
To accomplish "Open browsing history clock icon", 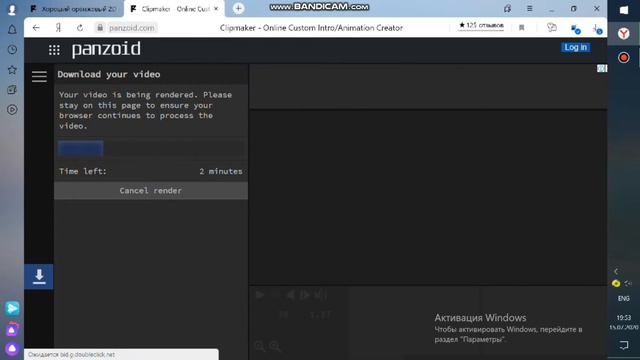I will (12, 50).
